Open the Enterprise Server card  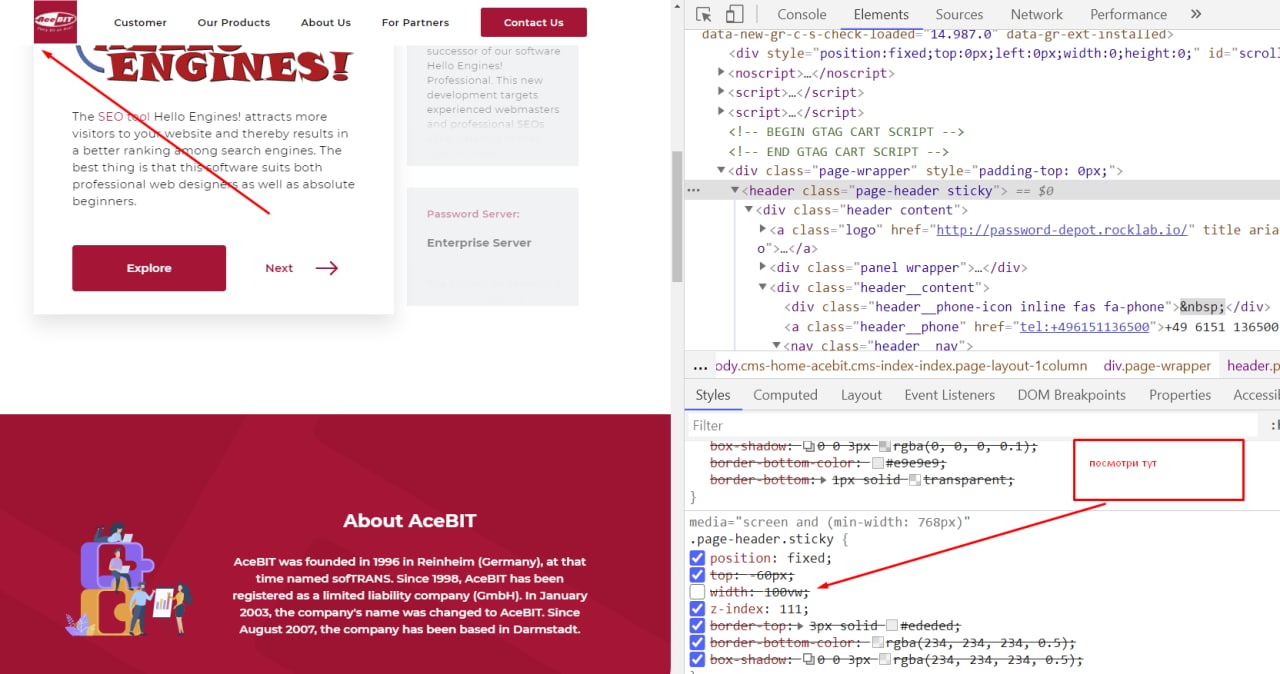493,247
